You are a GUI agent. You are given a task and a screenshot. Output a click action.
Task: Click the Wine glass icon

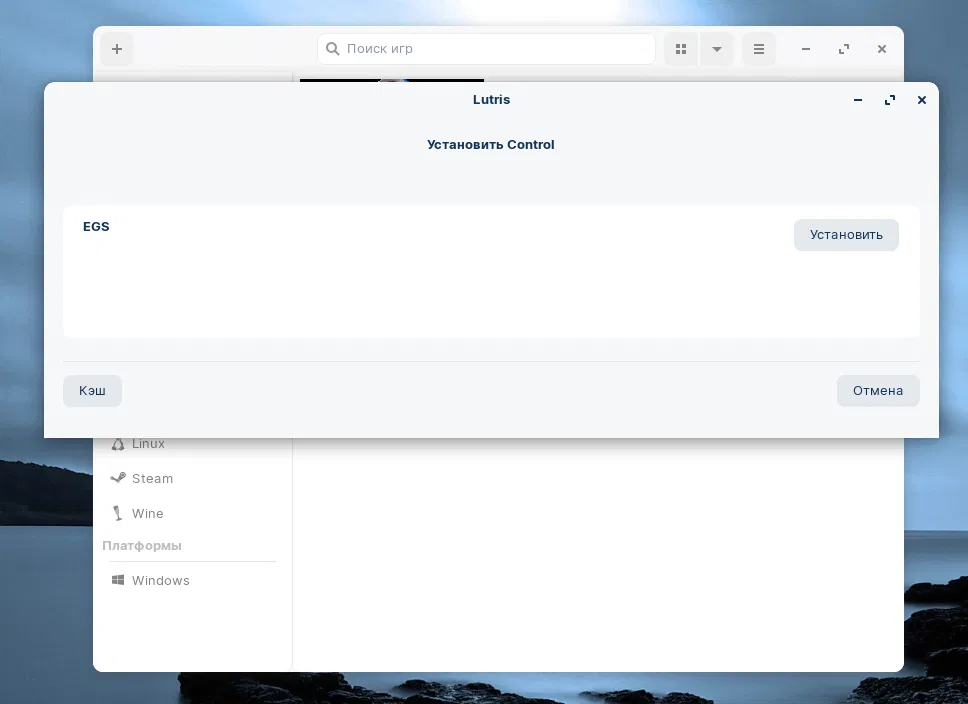(x=117, y=513)
